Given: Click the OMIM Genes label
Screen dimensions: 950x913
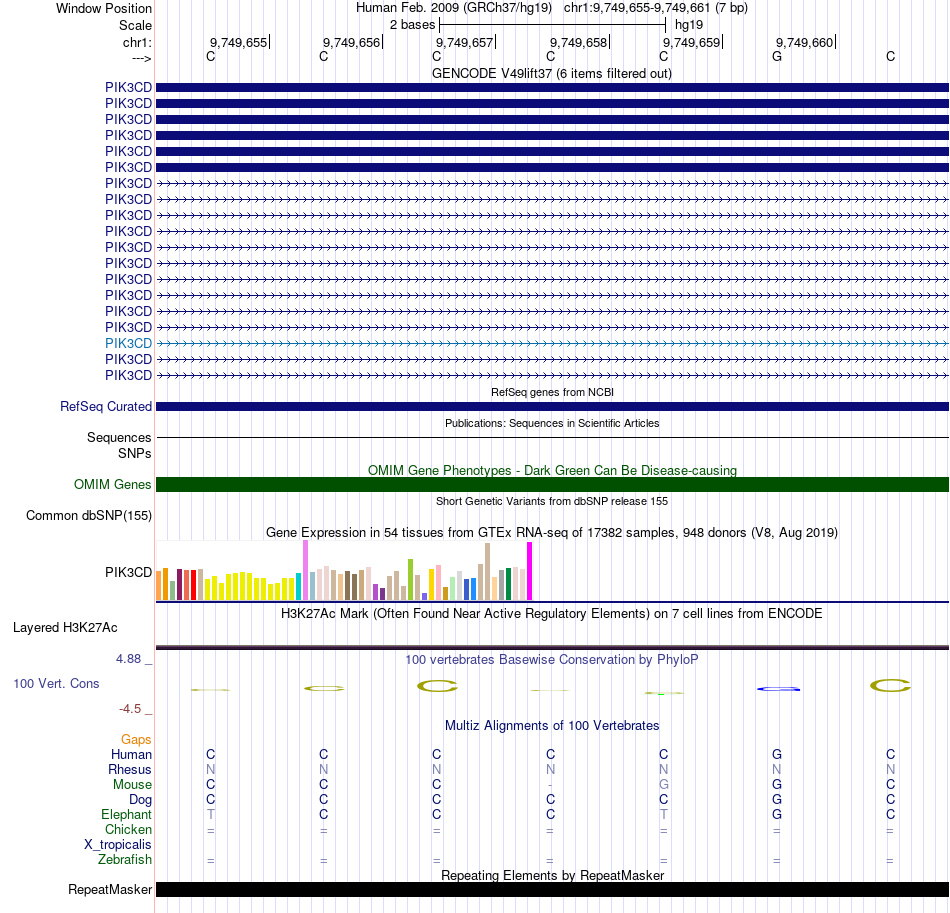Looking at the screenshot, I should tap(112, 485).
